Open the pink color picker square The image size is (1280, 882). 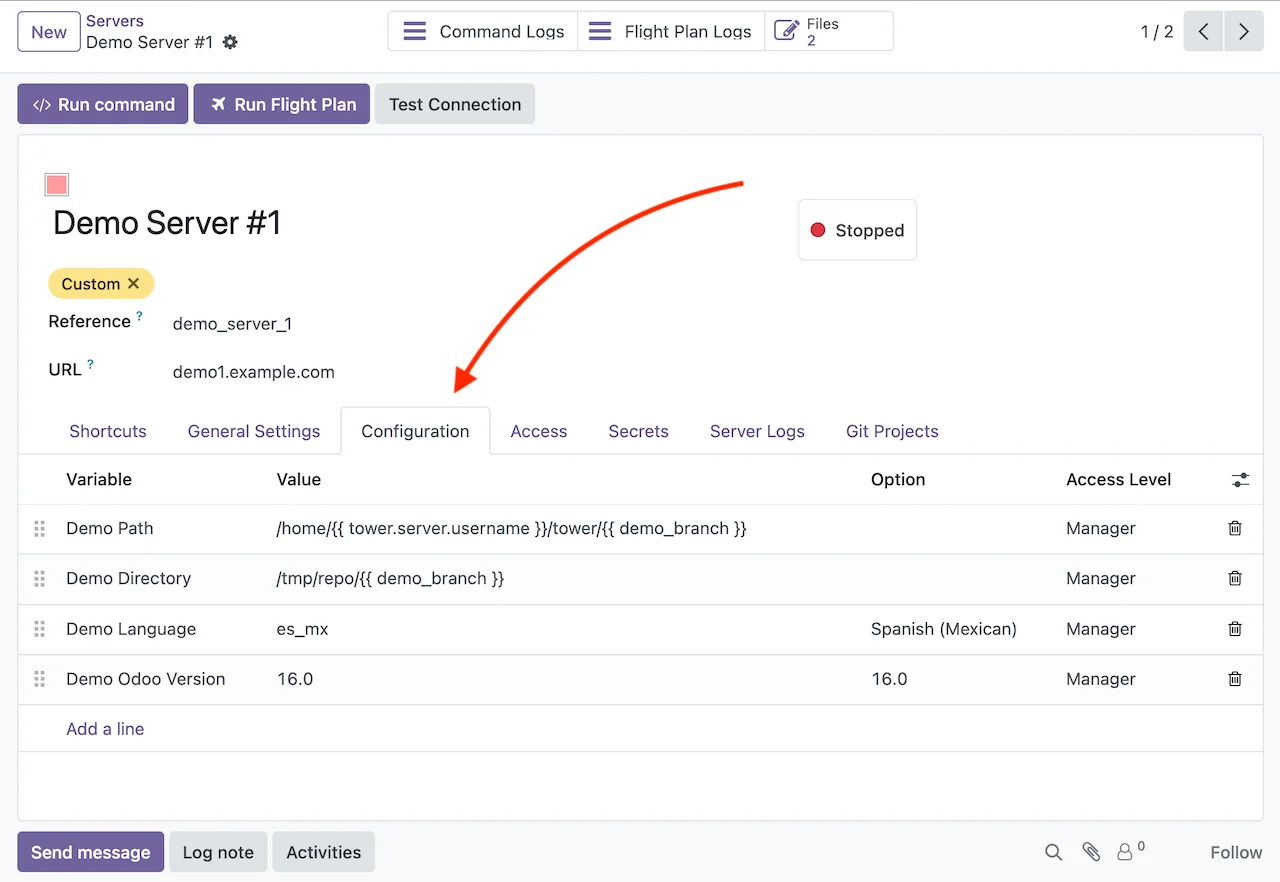57,185
